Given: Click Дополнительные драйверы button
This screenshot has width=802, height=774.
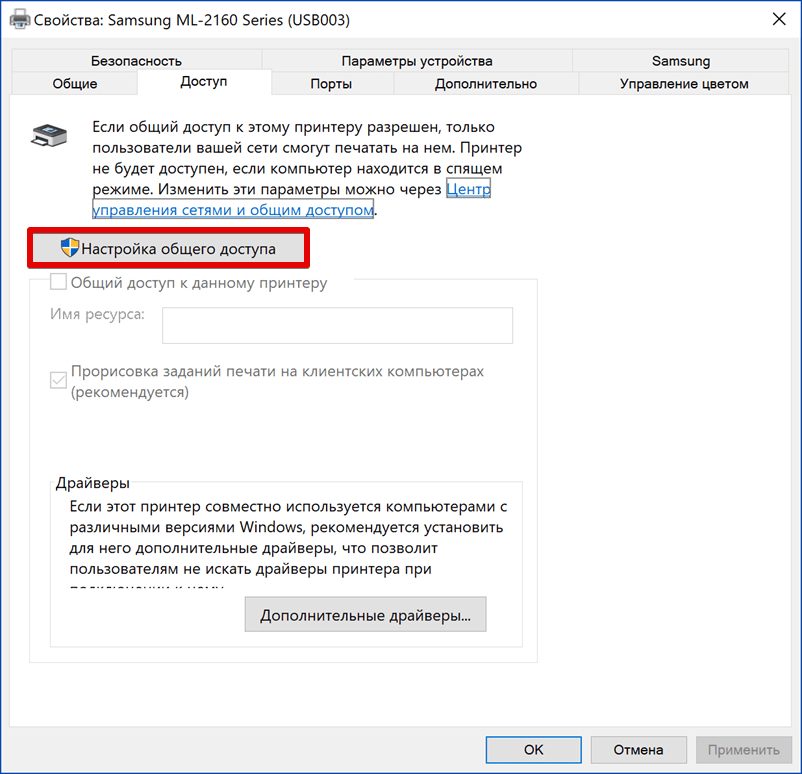Looking at the screenshot, I should click(x=365, y=614).
